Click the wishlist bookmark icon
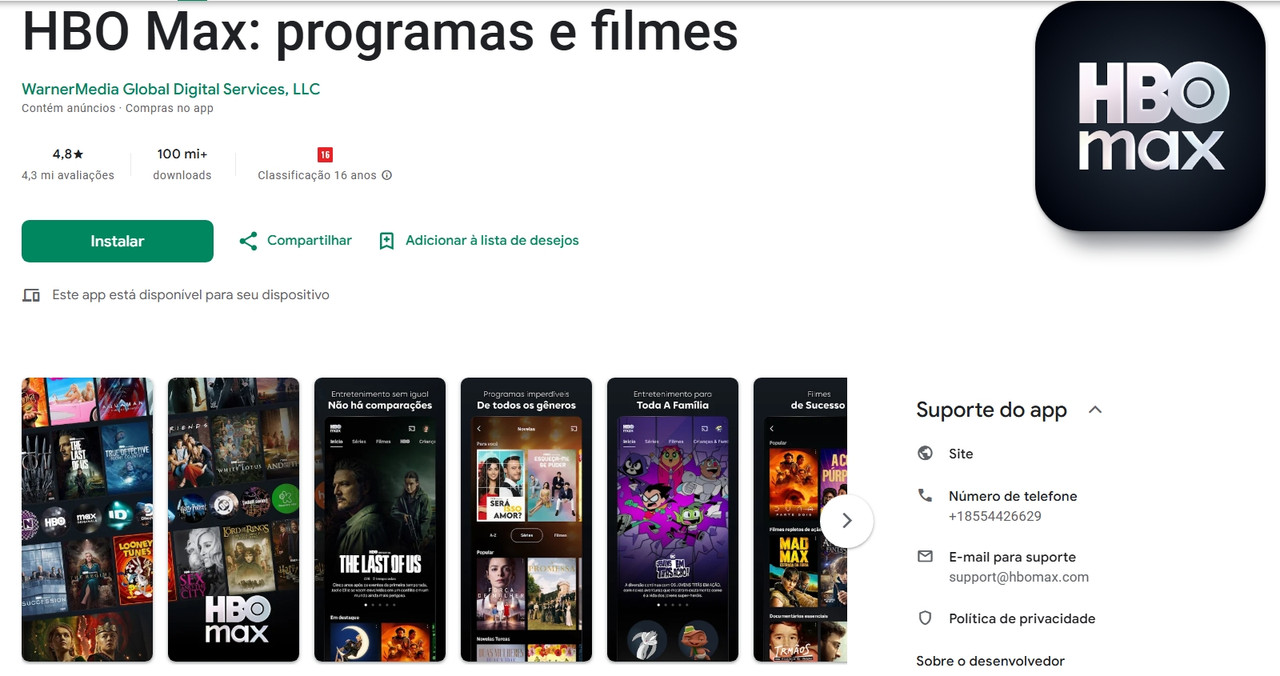This screenshot has height=676, width=1280. (387, 241)
